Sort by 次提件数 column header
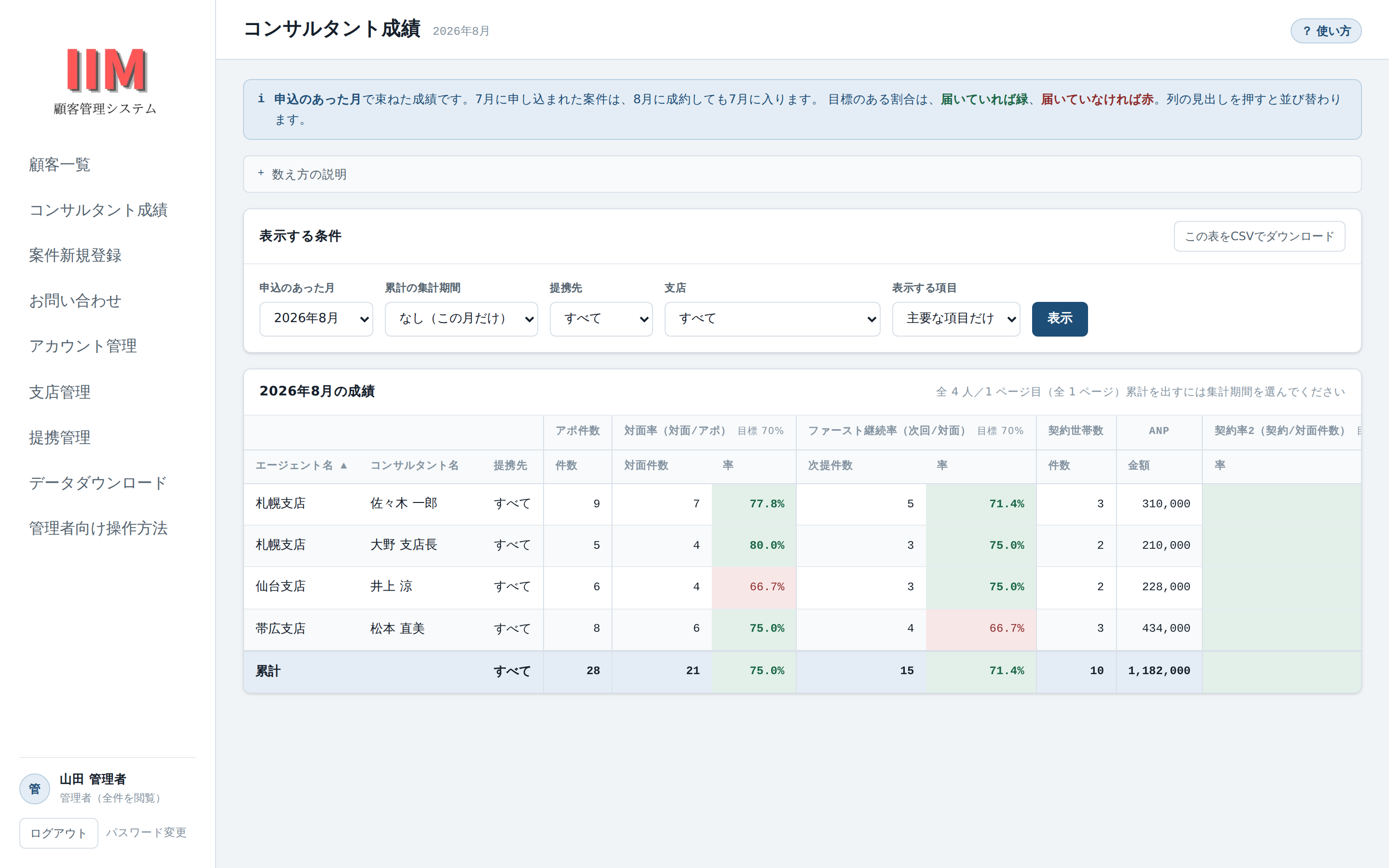 (831, 465)
